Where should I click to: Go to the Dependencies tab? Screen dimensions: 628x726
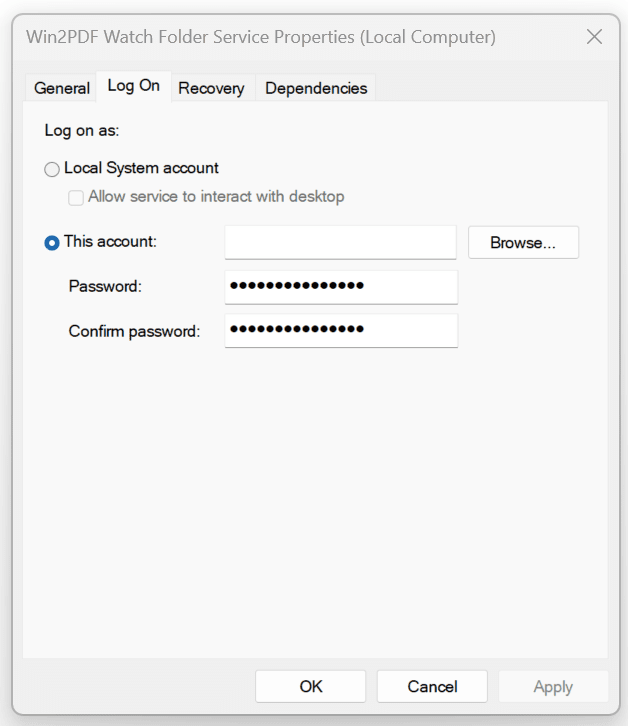point(316,88)
